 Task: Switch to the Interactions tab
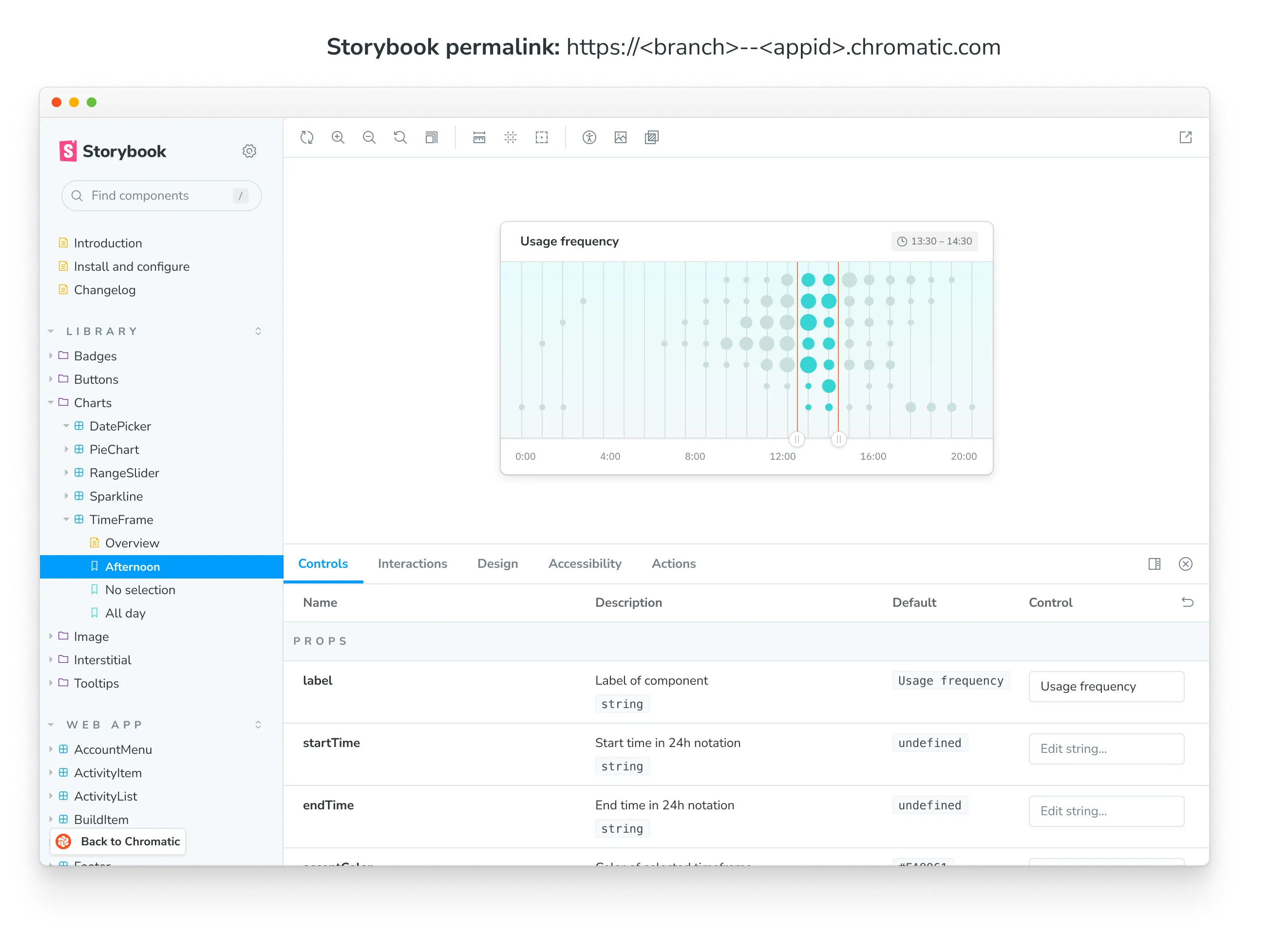pos(412,564)
